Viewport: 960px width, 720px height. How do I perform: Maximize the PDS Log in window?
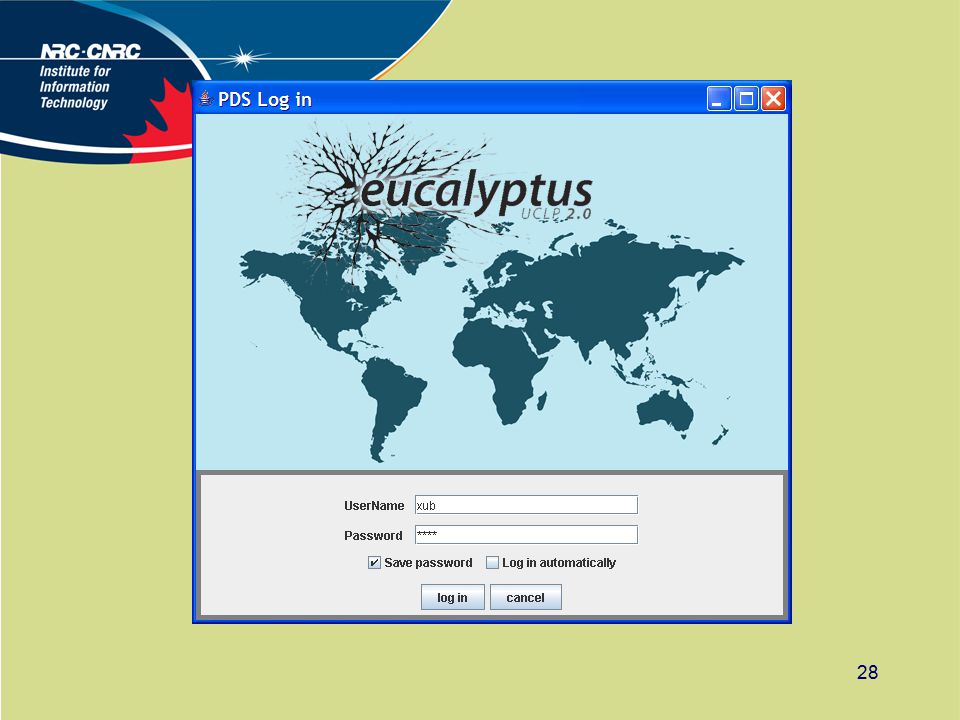746,99
